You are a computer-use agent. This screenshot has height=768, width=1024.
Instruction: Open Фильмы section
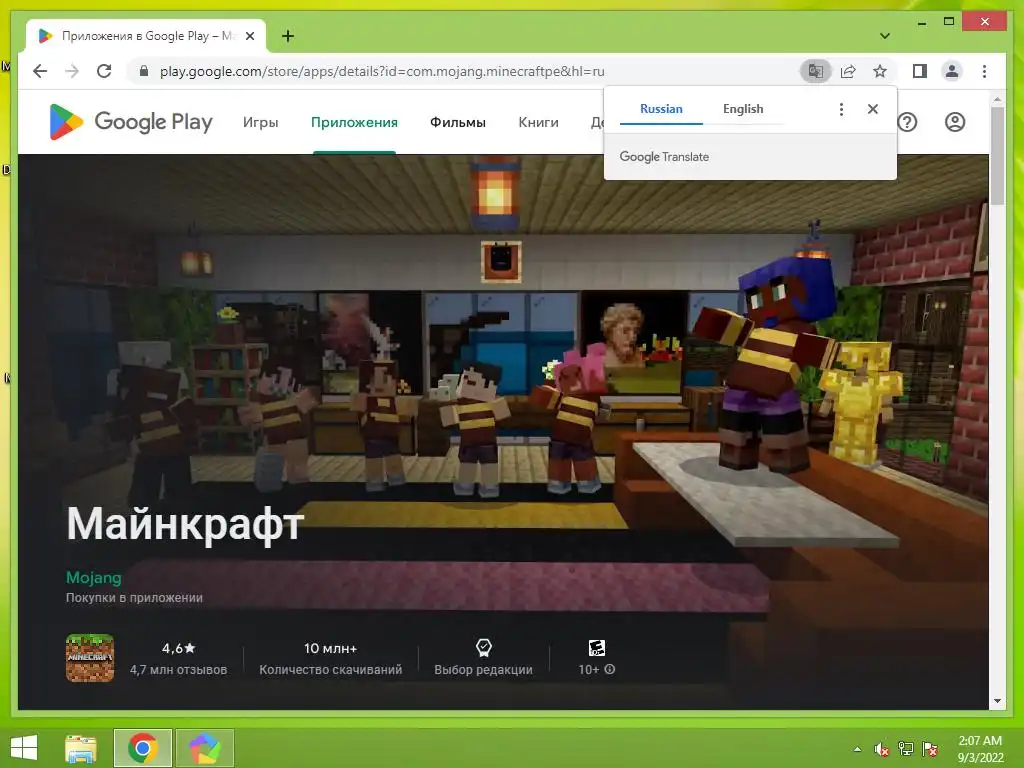tap(457, 122)
